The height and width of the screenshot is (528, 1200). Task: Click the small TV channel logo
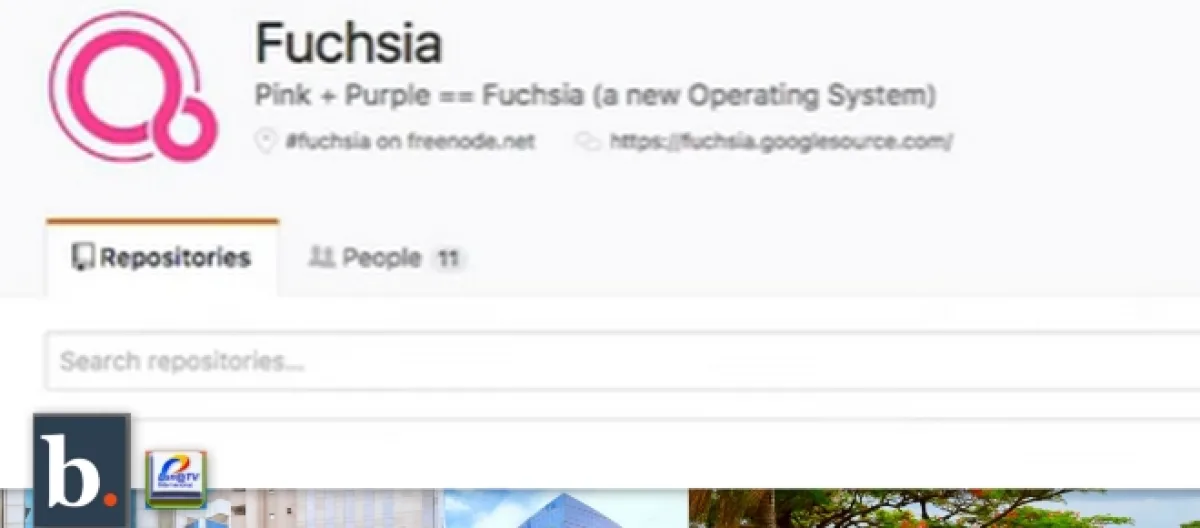176,480
